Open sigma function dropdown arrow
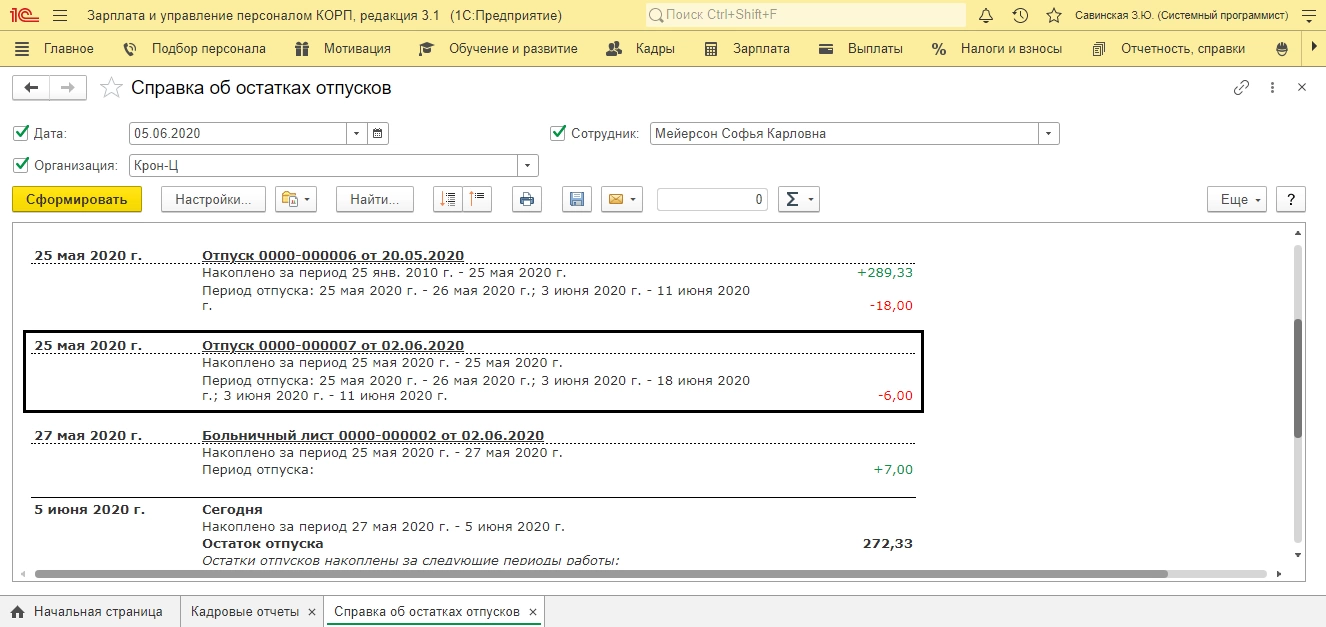Screen dimensions: 1326x627 point(811,199)
